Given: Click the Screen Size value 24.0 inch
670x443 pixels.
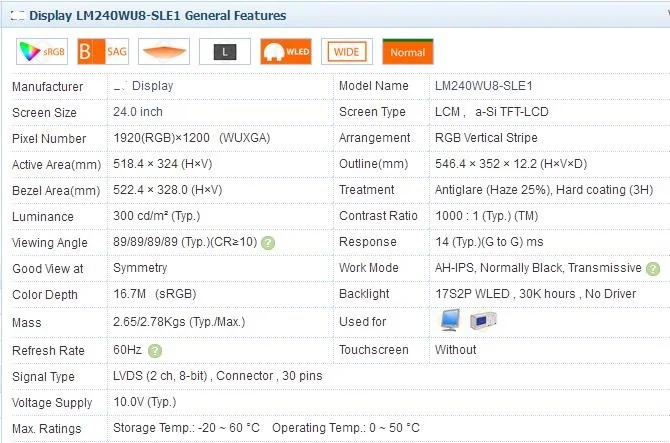Looking at the screenshot, I should click(138, 112).
